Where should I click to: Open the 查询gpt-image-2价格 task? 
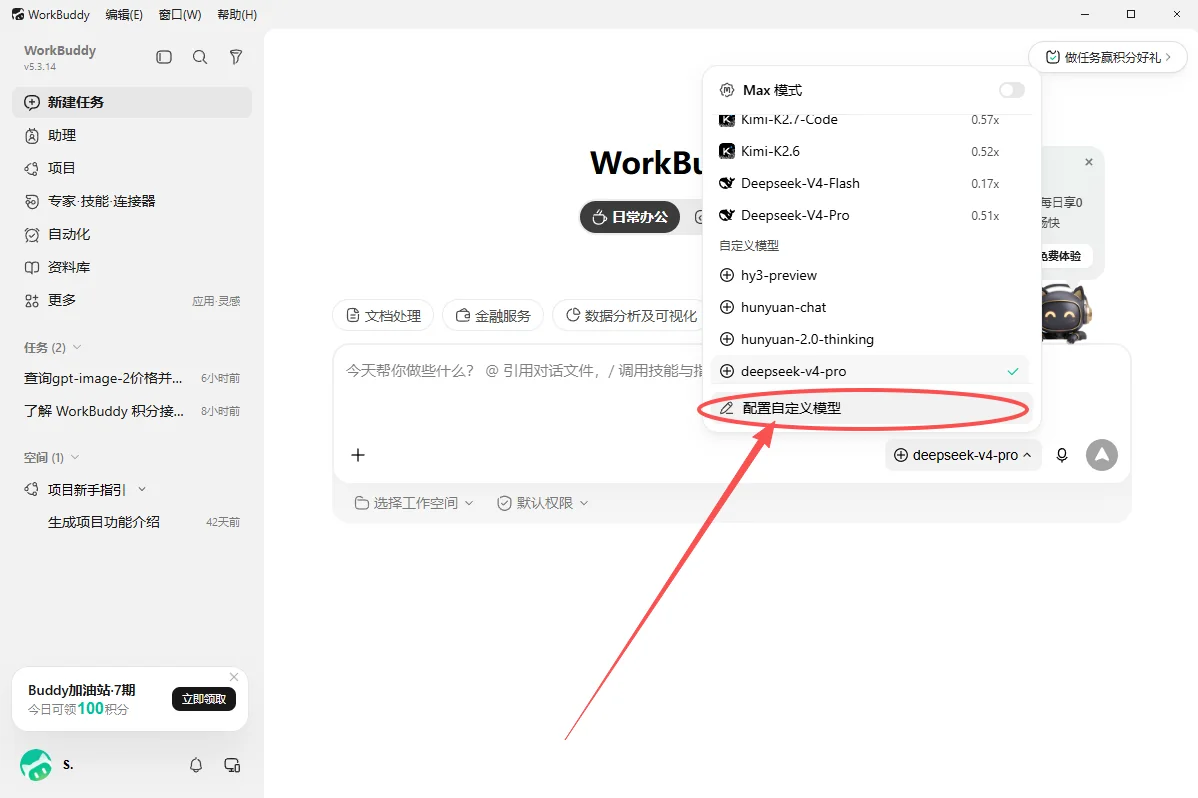click(x=132, y=378)
